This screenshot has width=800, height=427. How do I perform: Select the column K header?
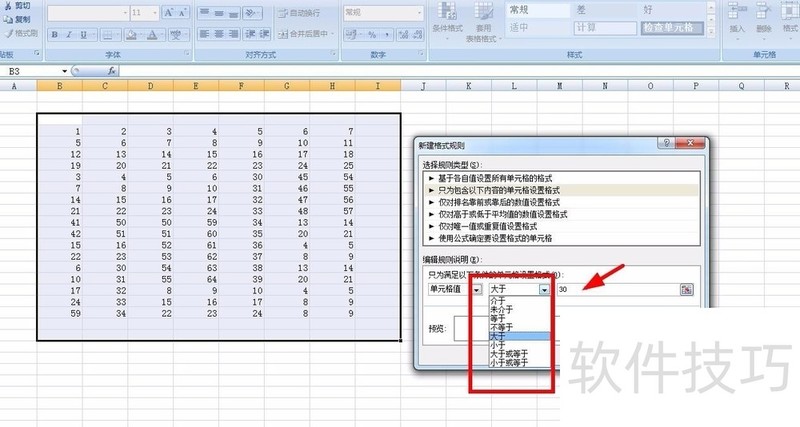[468, 86]
